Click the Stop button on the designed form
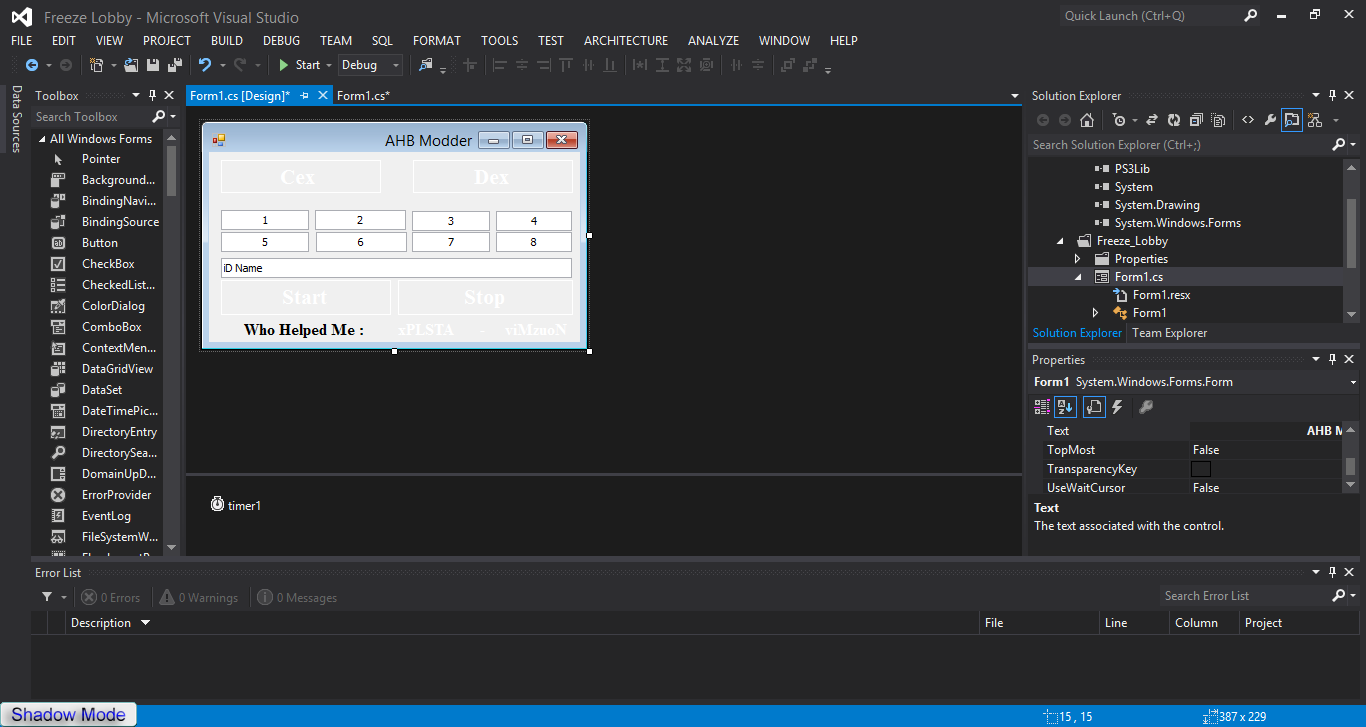 485,297
